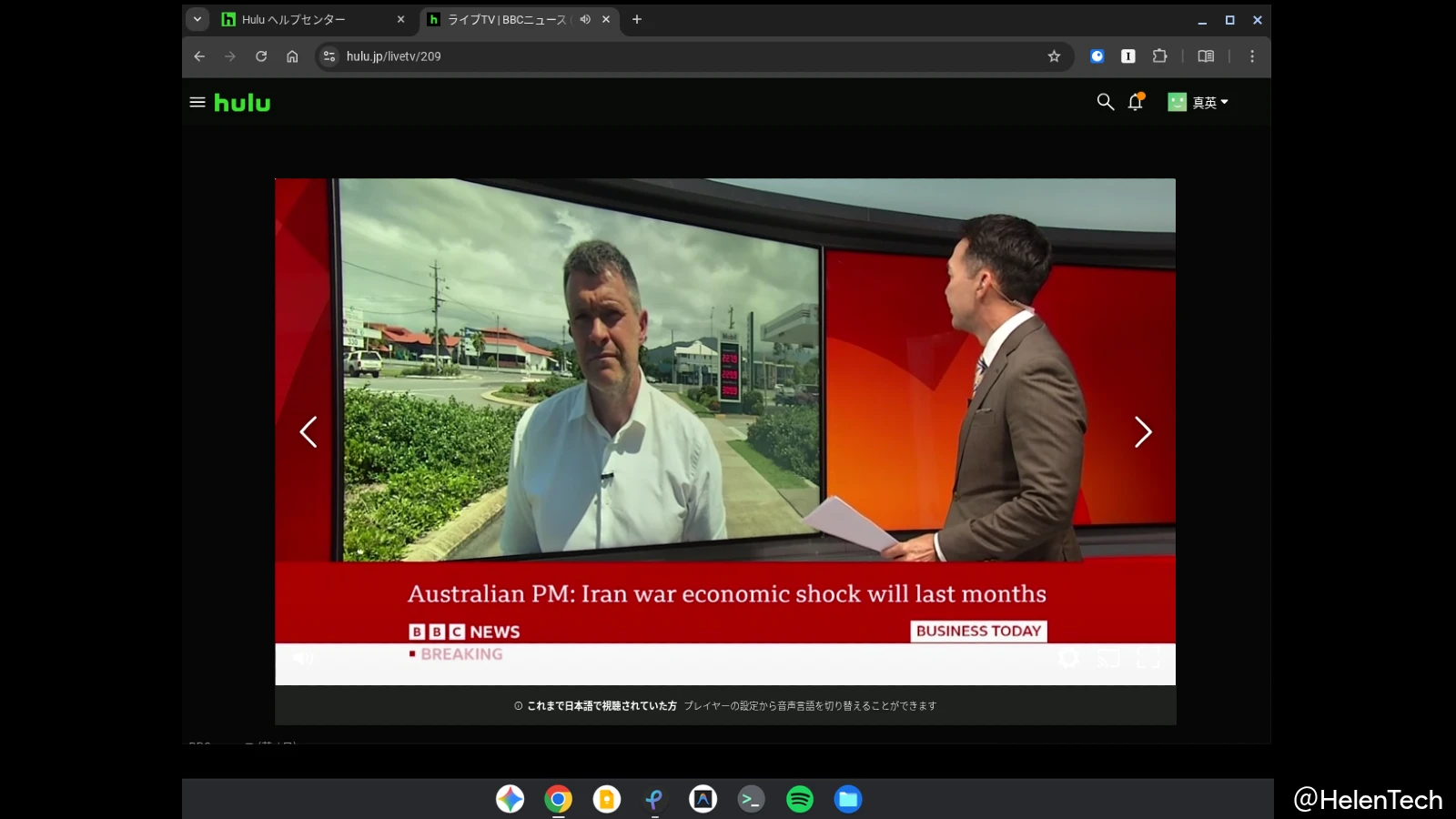
Task: Open Hulu notifications via the bell icon
Action: [x=1134, y=102]
